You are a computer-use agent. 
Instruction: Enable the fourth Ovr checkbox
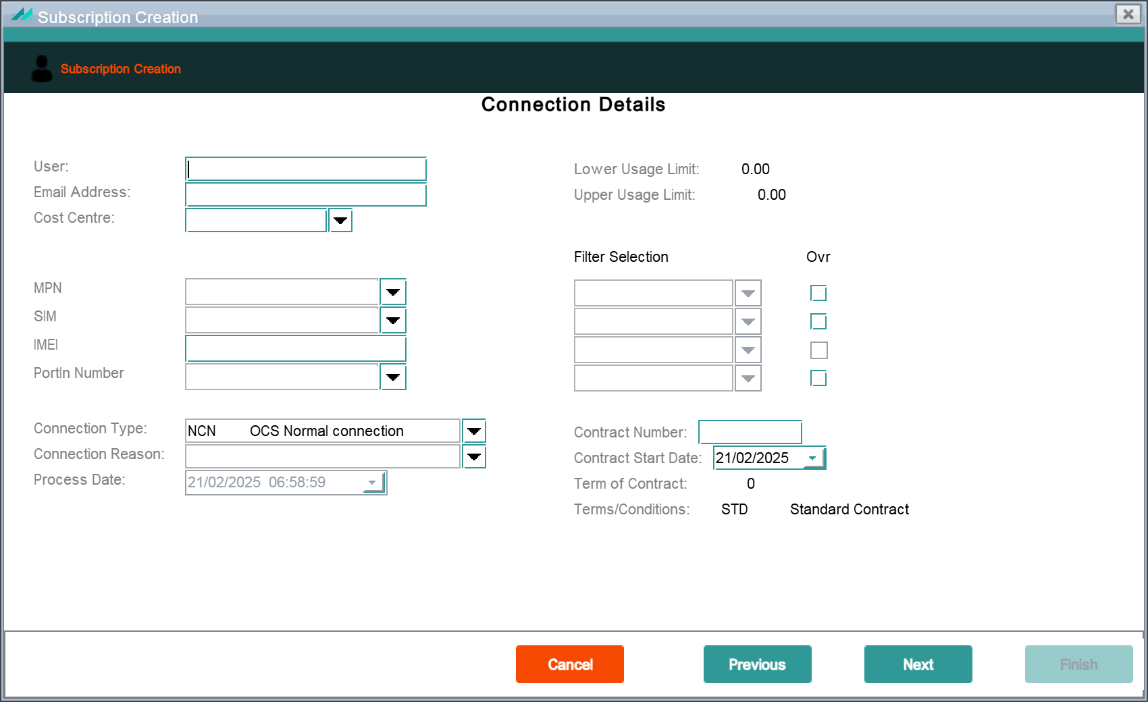pos(819,379)
